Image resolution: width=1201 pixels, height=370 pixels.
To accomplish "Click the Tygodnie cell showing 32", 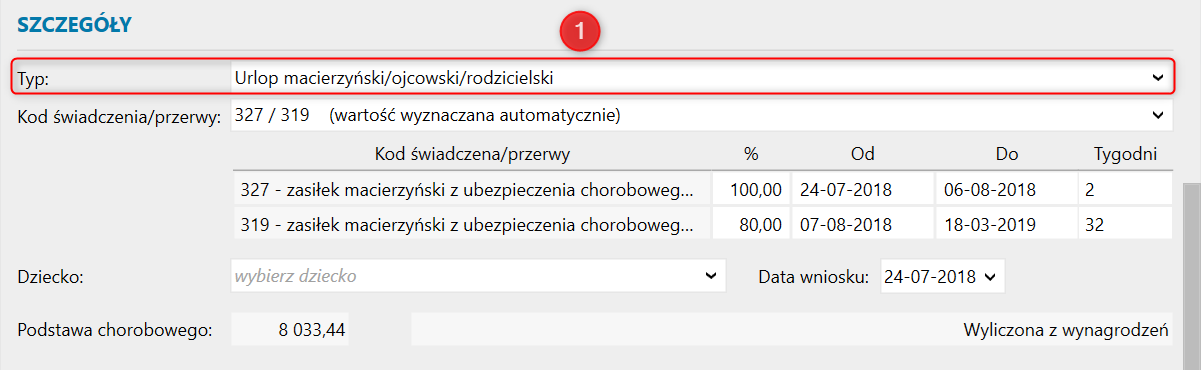I will [x=1124, y=225].
